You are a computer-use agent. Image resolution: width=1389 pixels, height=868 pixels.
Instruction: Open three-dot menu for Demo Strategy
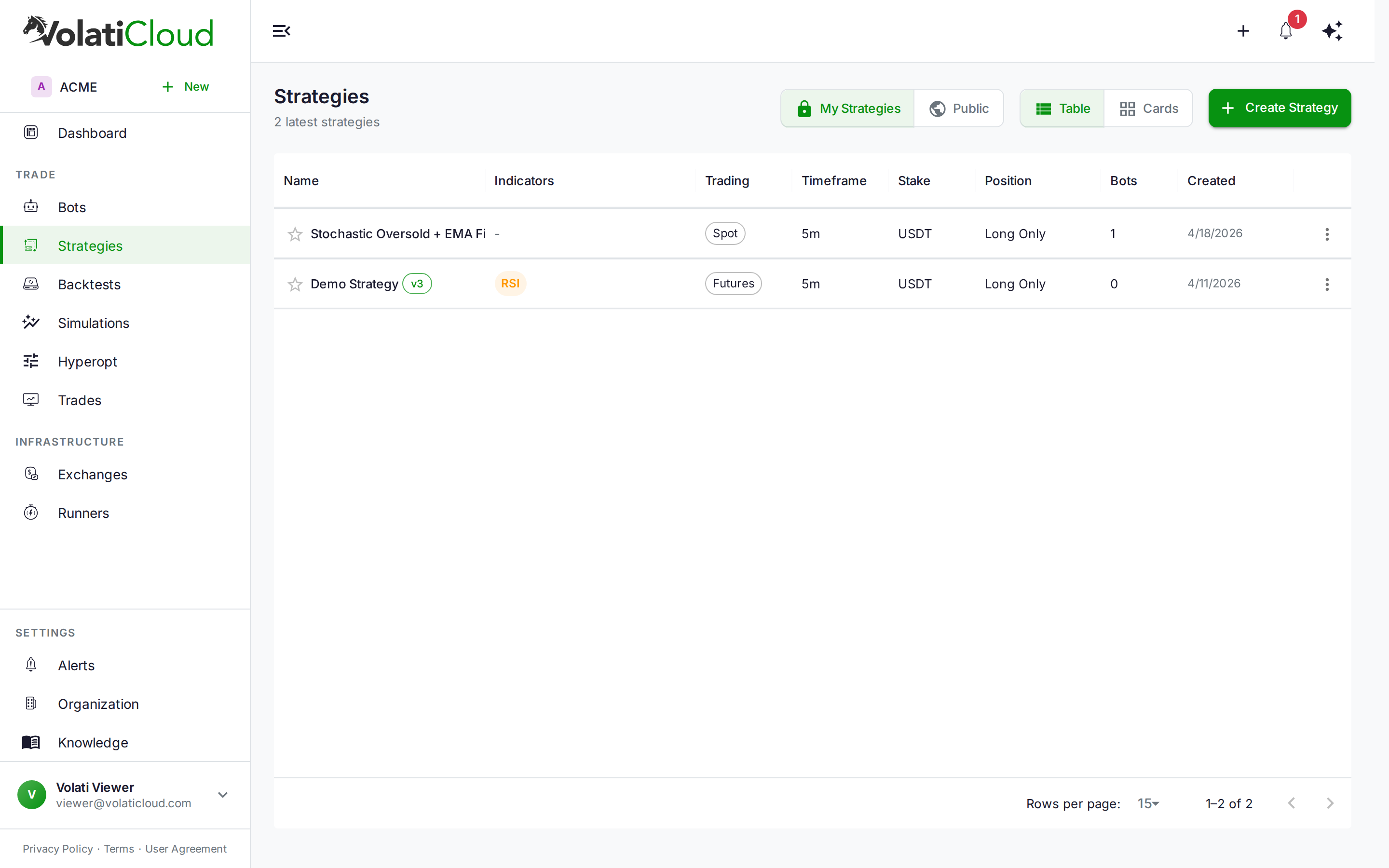(x=1327, y=284)
